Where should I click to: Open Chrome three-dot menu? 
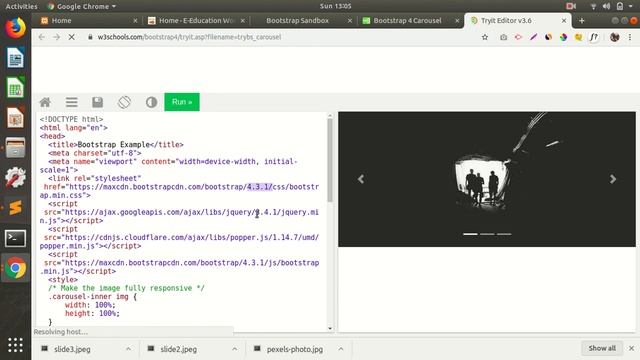[630, 37]
